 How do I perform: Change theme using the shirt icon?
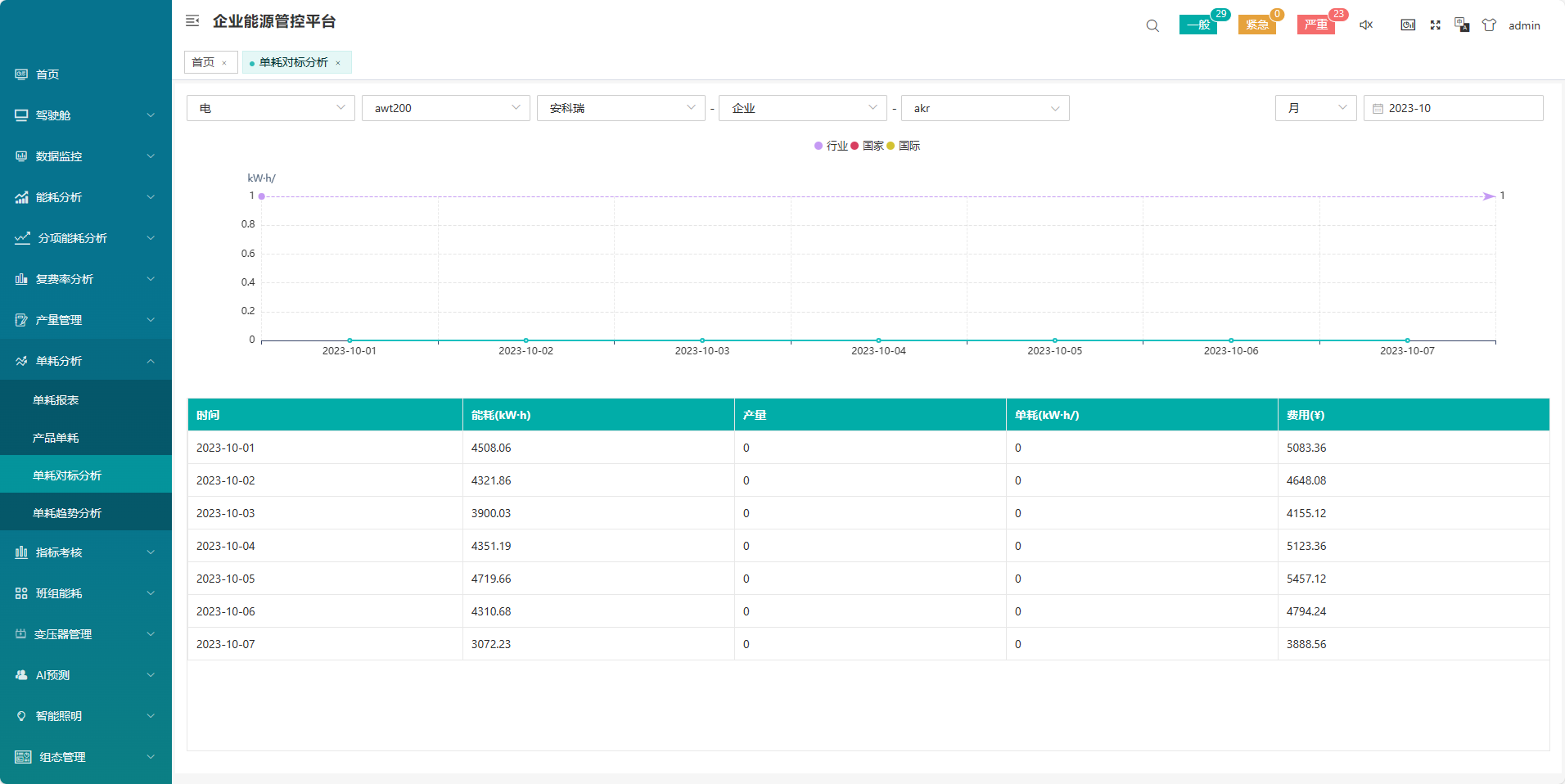1489,25
